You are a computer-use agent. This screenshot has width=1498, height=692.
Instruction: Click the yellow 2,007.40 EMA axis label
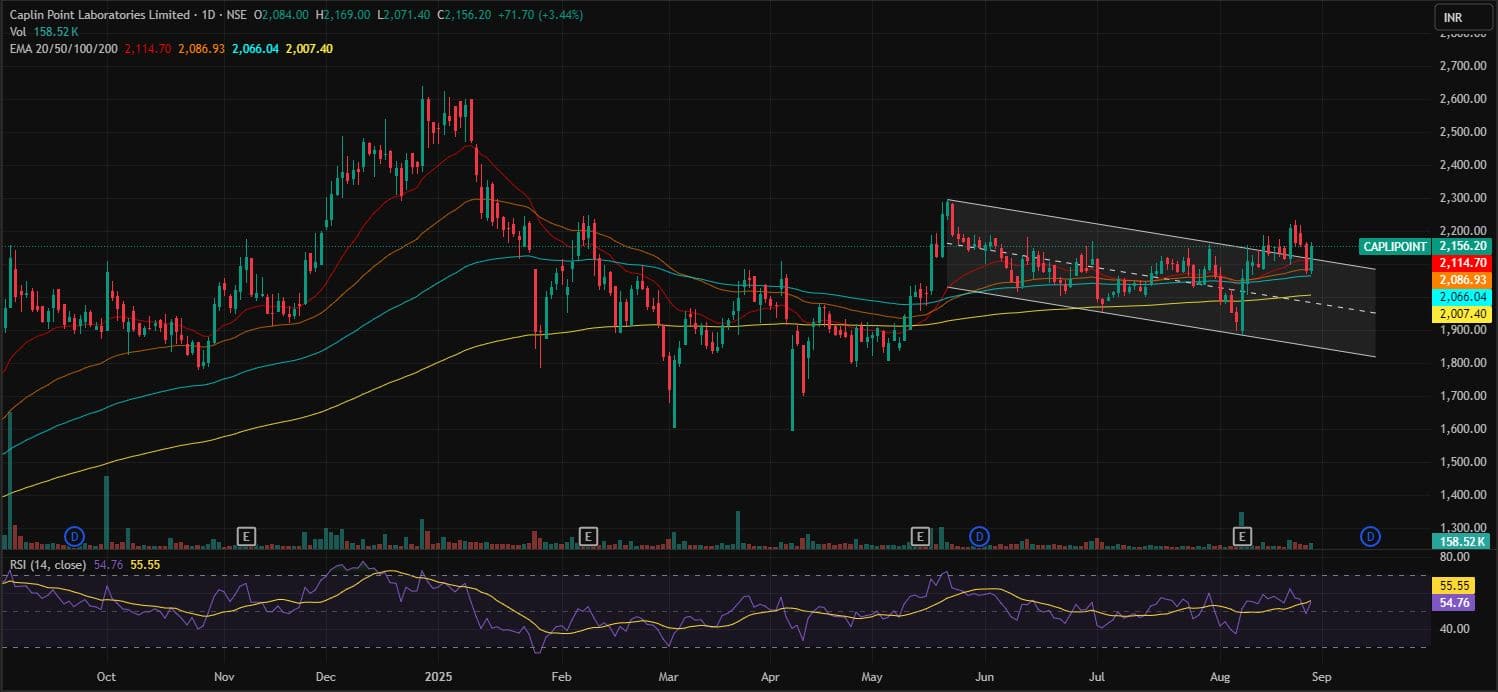click(x=1464, y=314)
